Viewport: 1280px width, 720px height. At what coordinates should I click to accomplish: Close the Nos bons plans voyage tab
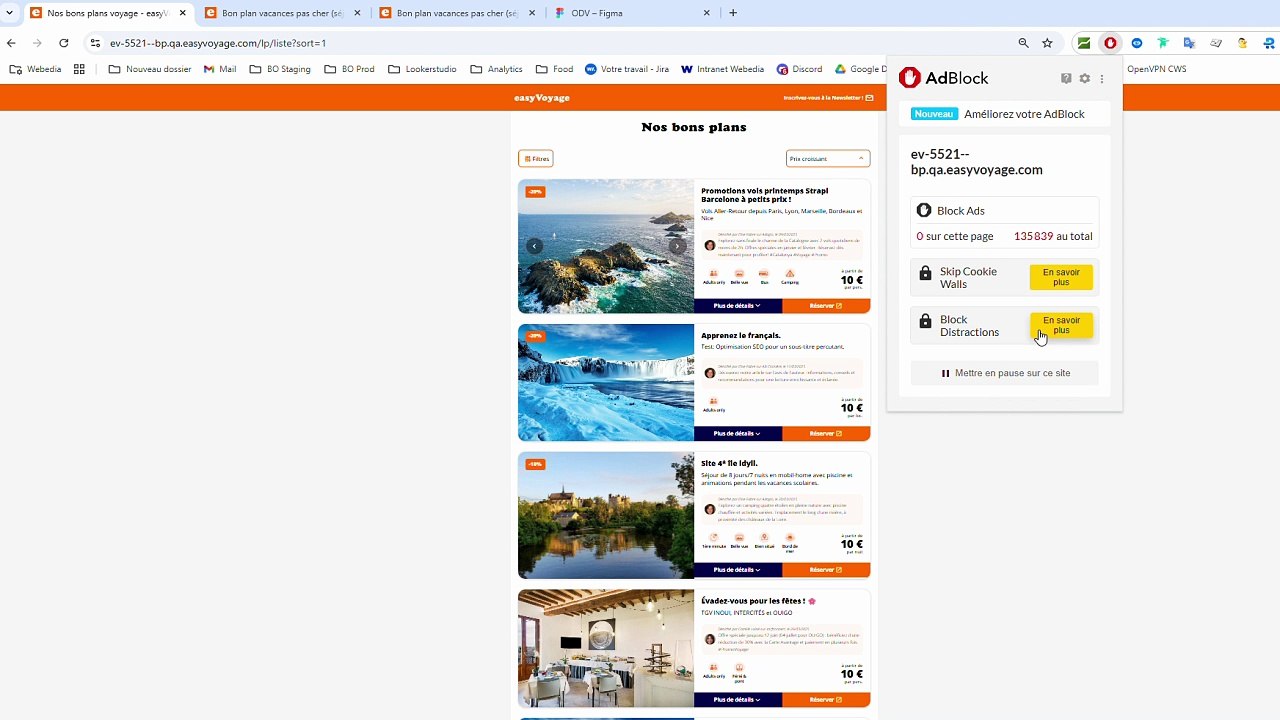click(x=183, y=13)
